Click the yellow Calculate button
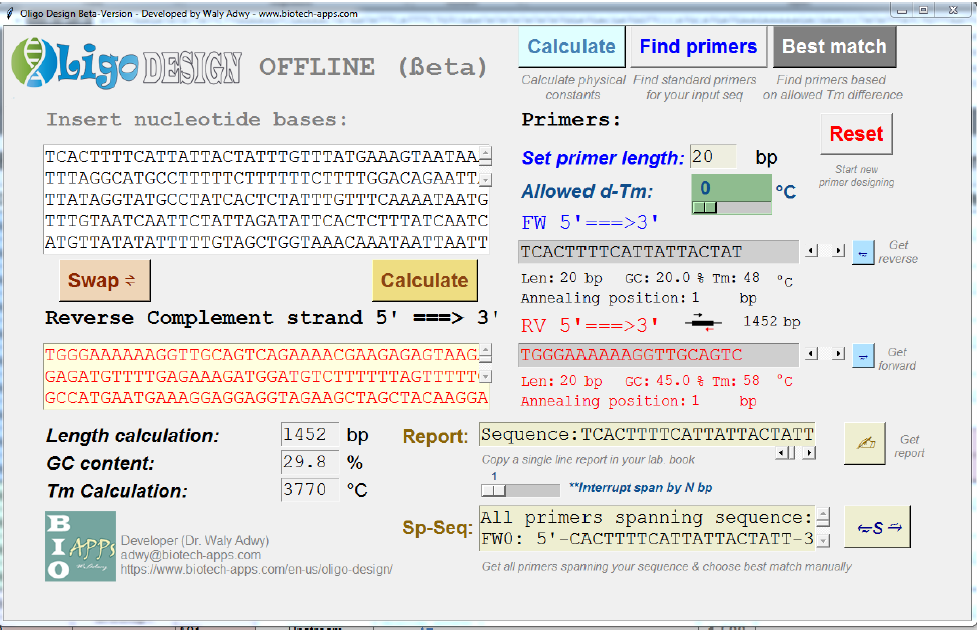This screenshot has height=630, width=979. pyautogui.click(x=425, y=280)
